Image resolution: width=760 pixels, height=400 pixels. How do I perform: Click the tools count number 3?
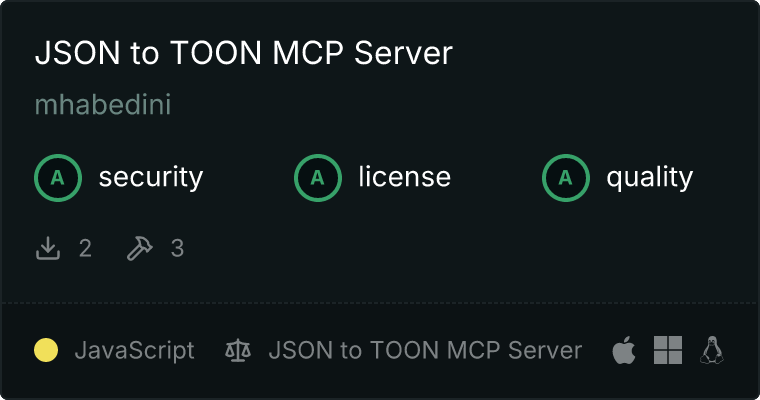pos(177,248)
